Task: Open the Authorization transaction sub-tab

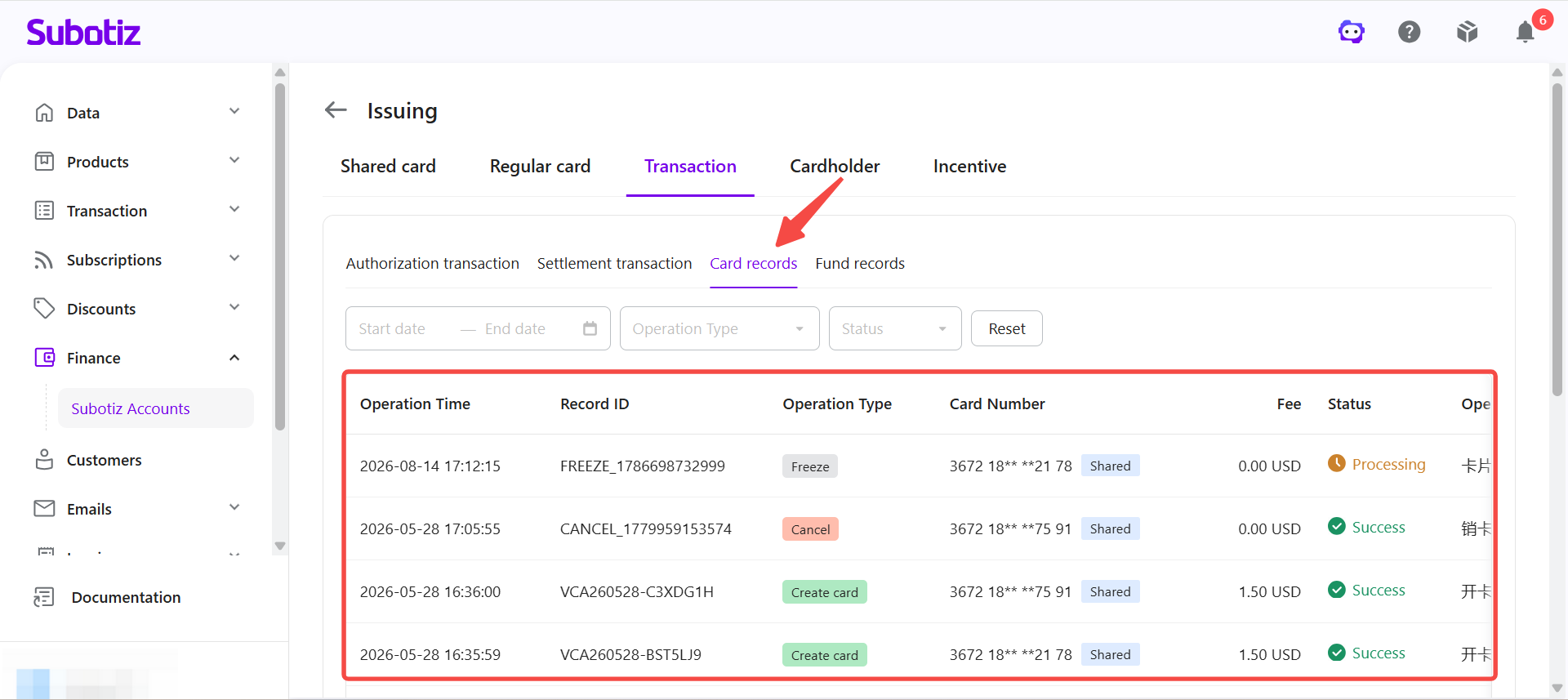Action: [432, 264]
